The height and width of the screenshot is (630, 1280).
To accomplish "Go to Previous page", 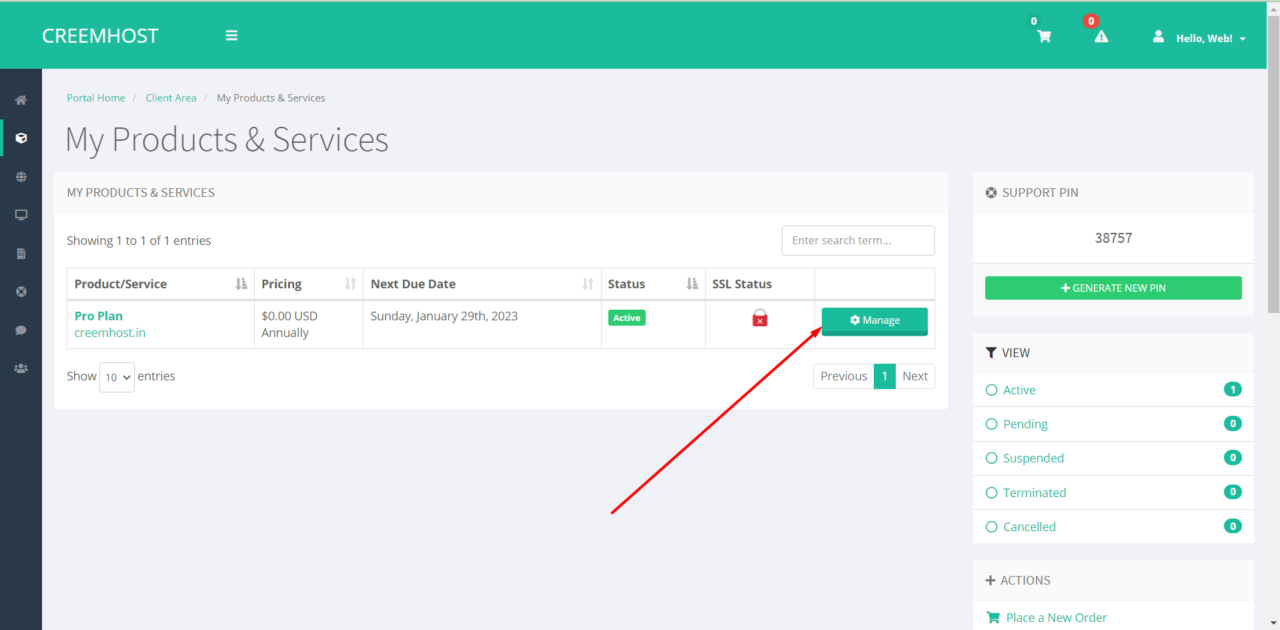I will point(843,376).
